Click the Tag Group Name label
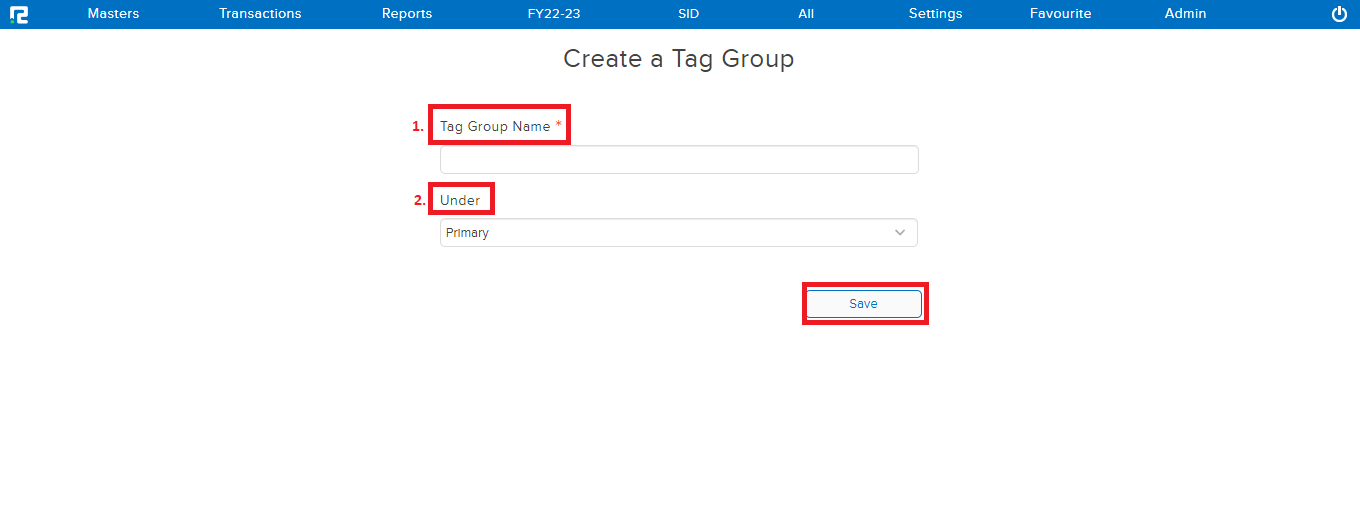This screenshot has width=1360, height=526. [x=495, y=127]
